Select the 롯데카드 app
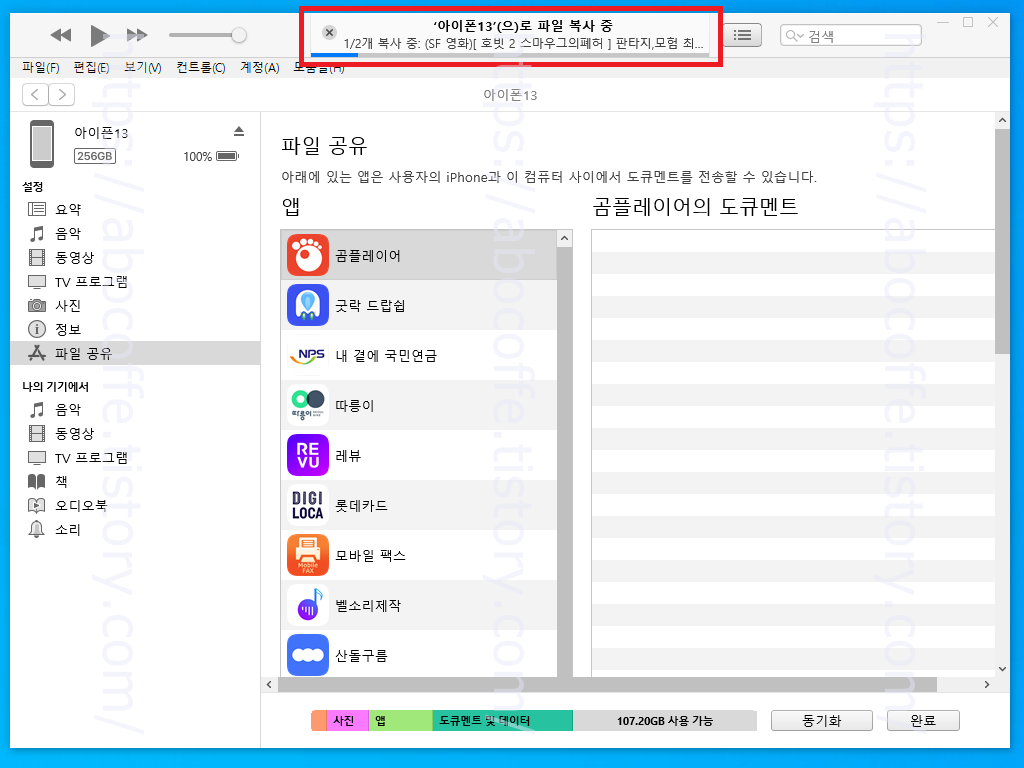 click(x=419, y=505)
